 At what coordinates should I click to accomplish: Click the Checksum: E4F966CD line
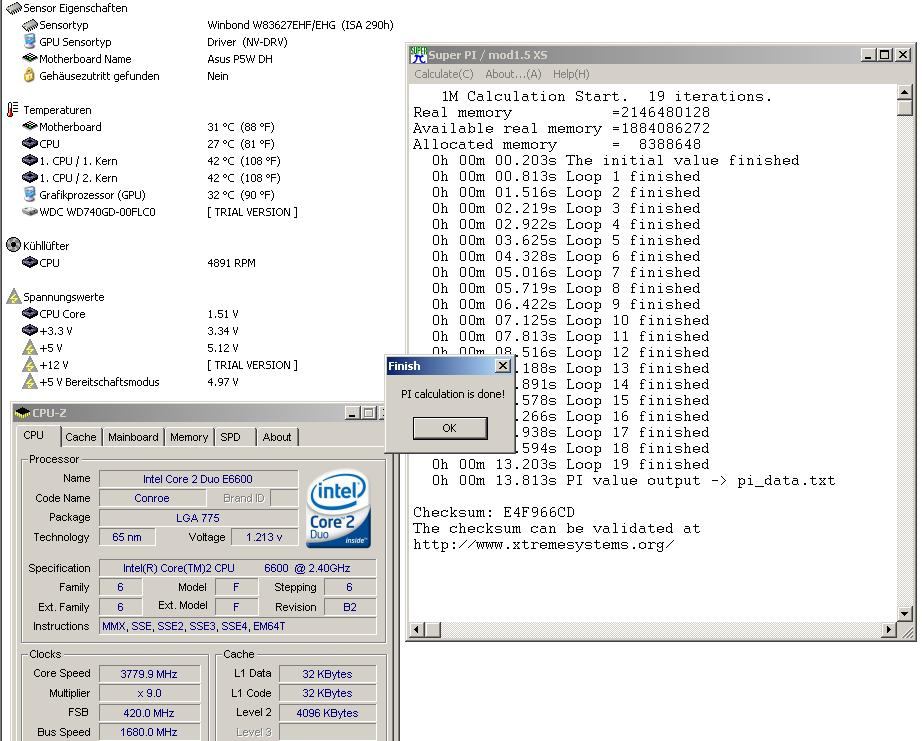click(493, 512)
